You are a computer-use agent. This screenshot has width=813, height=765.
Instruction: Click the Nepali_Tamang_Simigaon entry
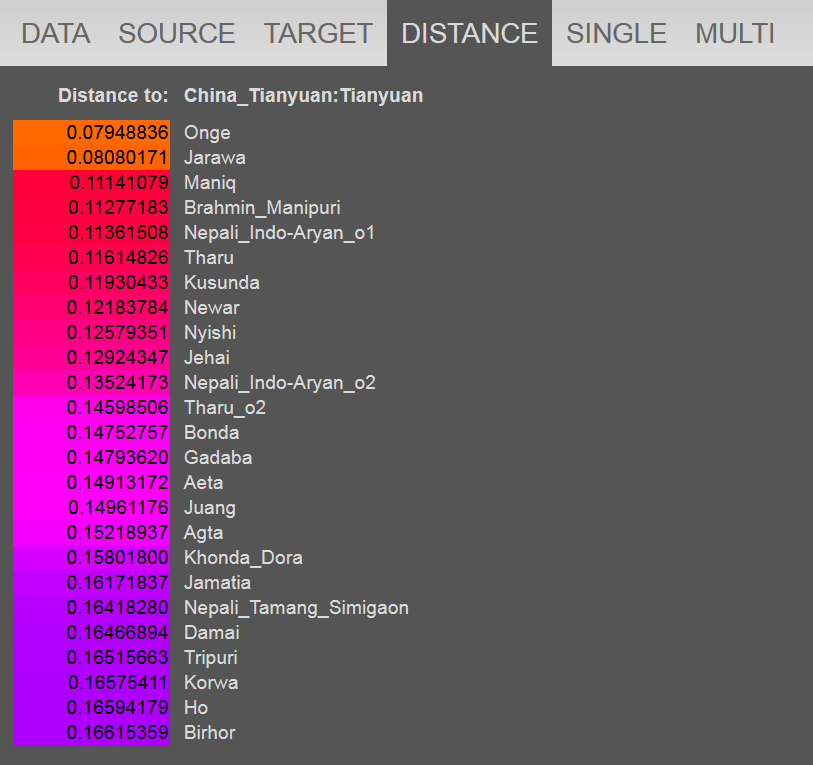(297, 607)
